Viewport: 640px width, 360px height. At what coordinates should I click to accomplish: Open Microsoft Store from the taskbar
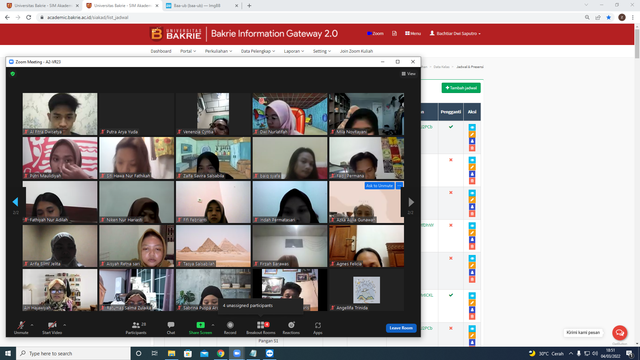(x=188, y=353)
